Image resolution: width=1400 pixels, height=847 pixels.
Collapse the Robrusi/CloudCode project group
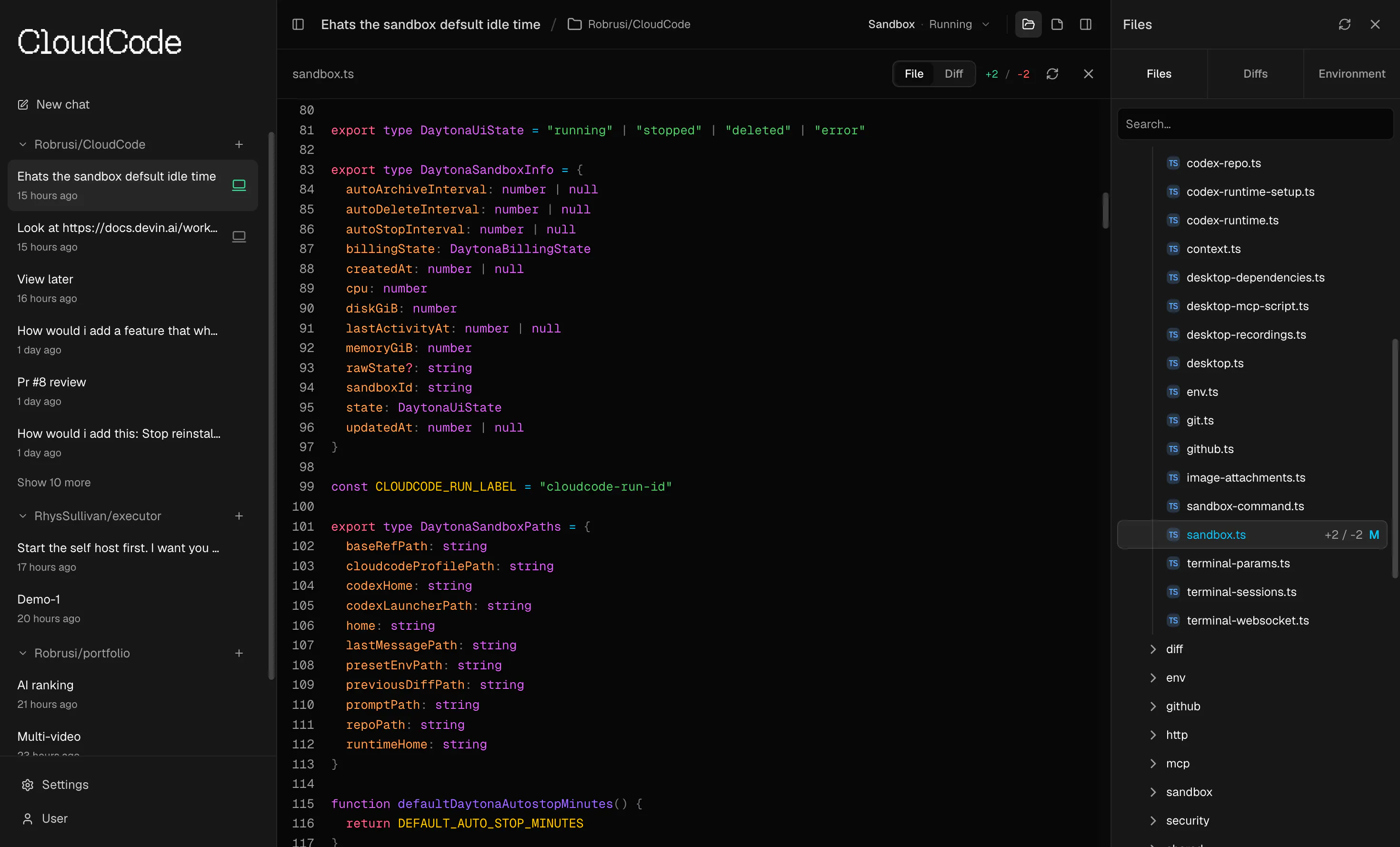23,144
